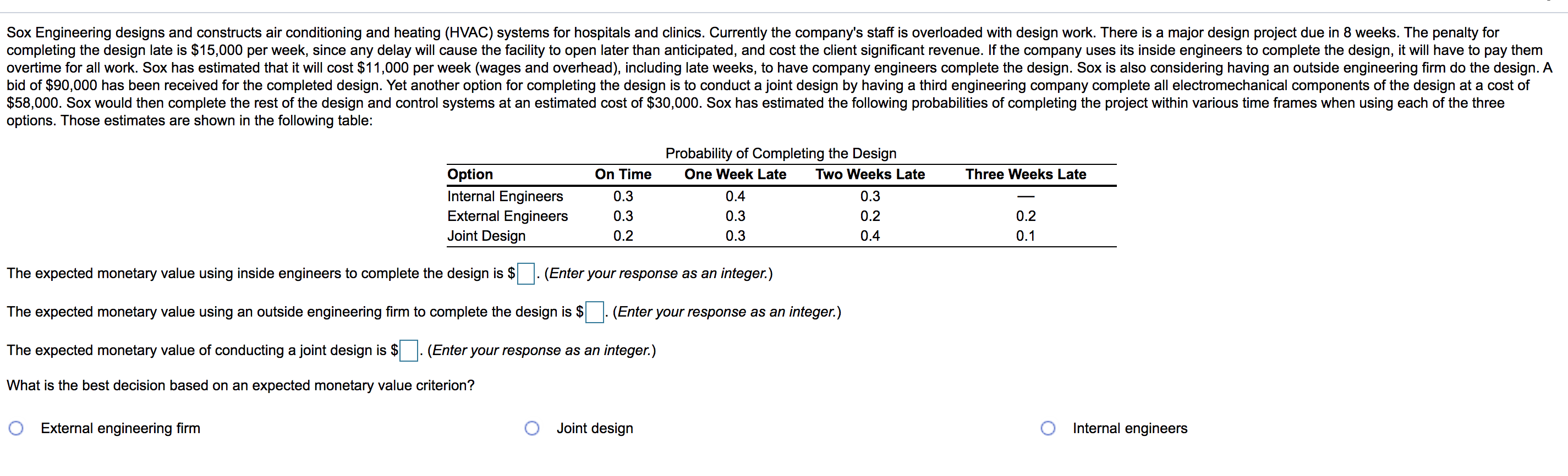The width and height of the screenshot is (1568, 476).
Task: Choose External engineering firm as the best decision
Action: coord(16,428)
